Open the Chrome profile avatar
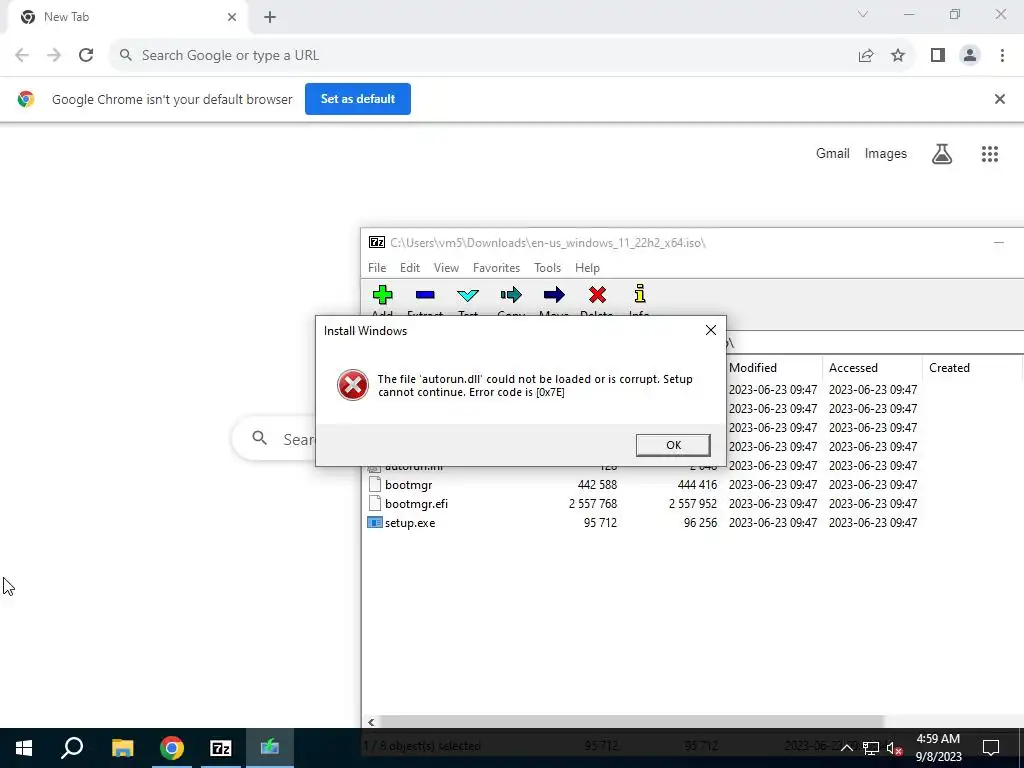The width and height of the screenshot is (1024, 768). pos(970,56)
